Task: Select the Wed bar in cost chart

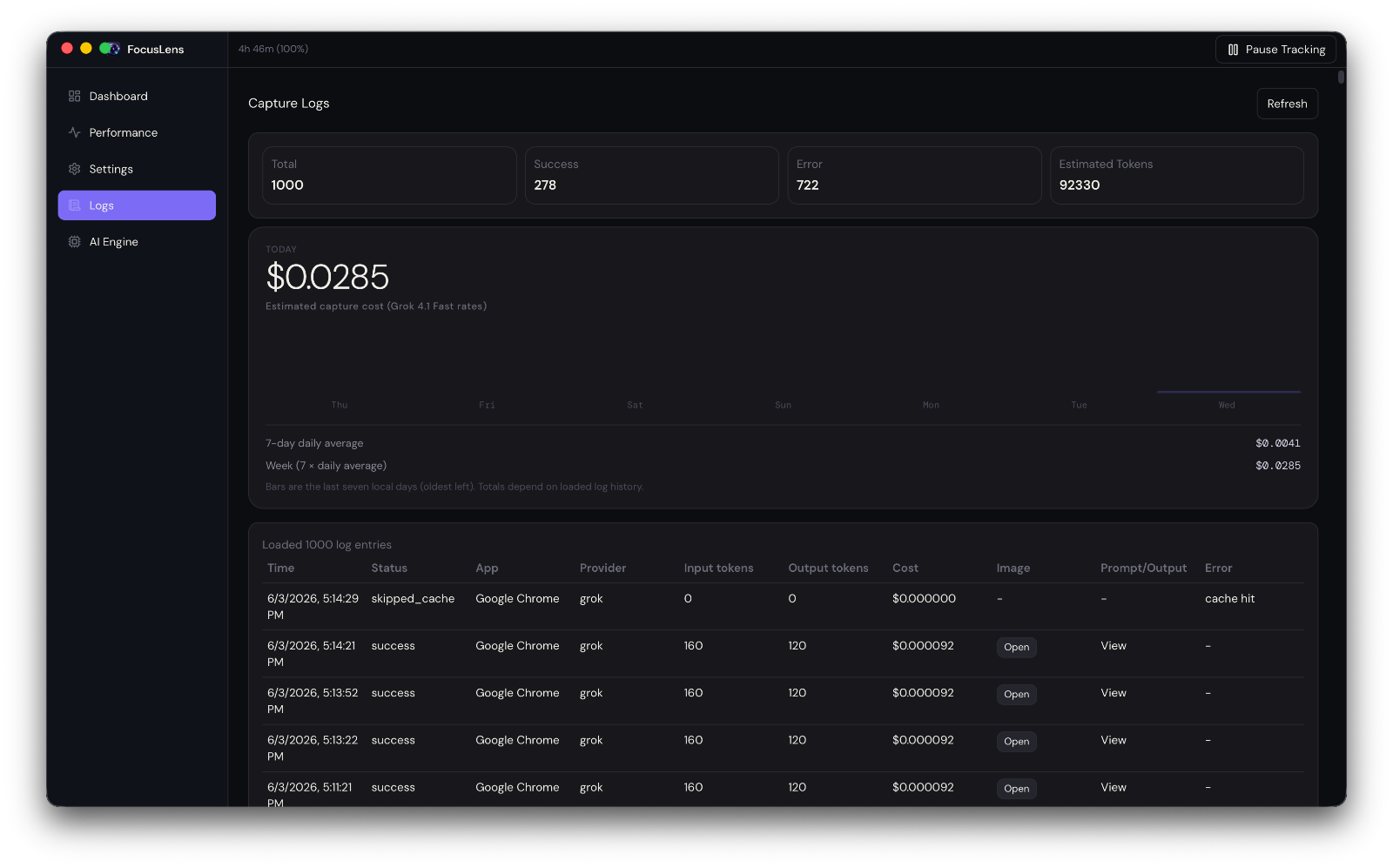Action: (x=1228, y=392)
